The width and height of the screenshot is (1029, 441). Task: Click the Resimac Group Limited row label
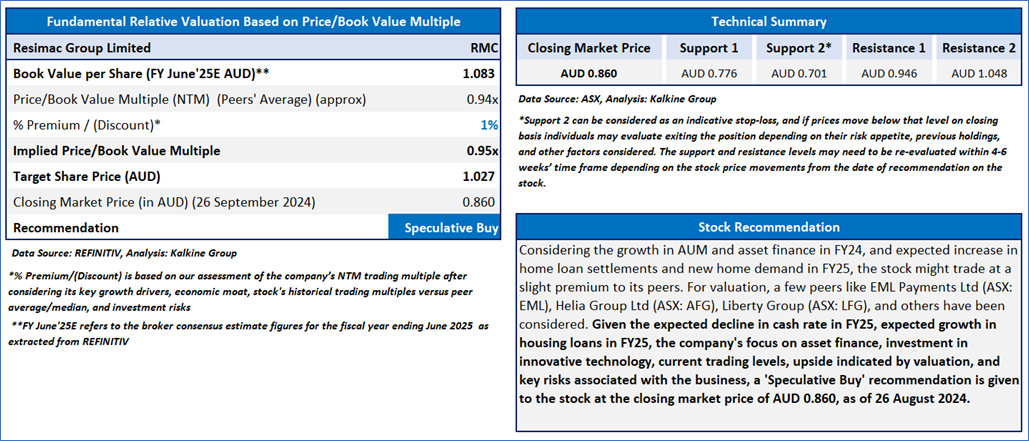point(82,48)
